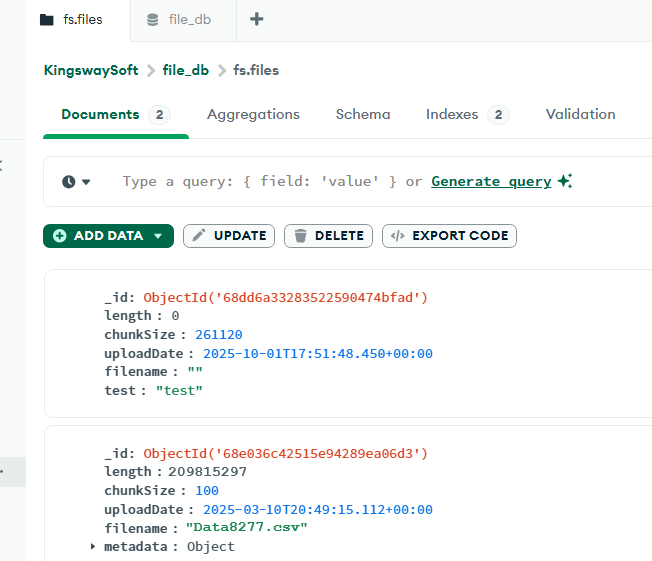
Task: Click the UPDATE button
Action: point(229,236)
